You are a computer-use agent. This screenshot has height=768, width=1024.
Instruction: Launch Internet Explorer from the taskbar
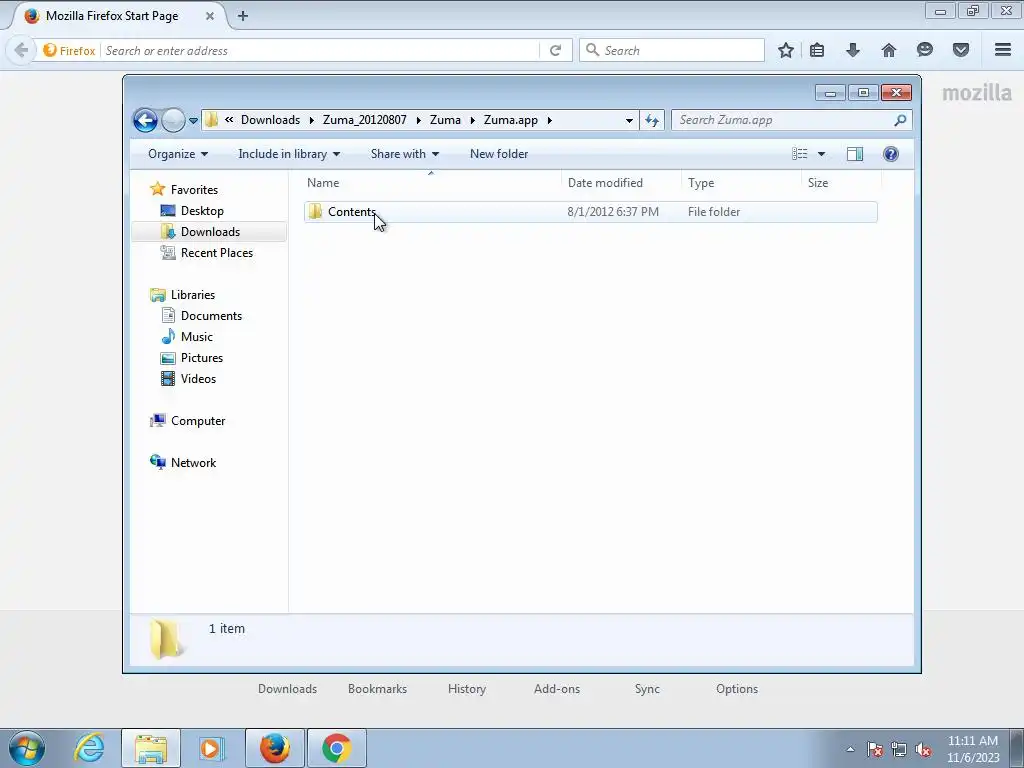(89, 748)
